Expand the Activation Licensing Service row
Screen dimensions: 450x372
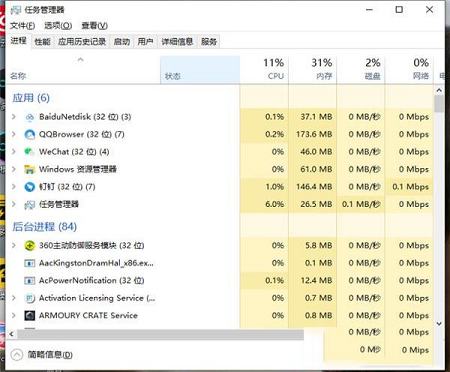pos(14,298)
